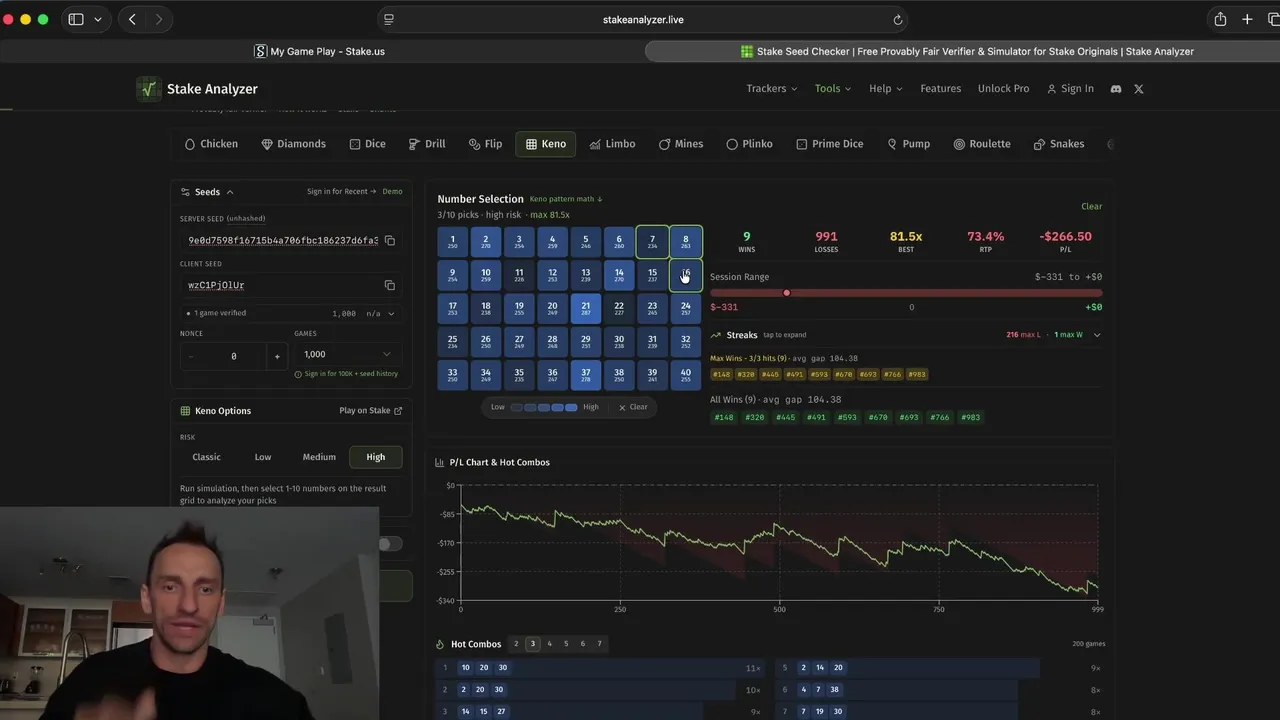Open the Snakes game tab
The height and width of the screenshot is (720, 1280).
coord(1059,144)
